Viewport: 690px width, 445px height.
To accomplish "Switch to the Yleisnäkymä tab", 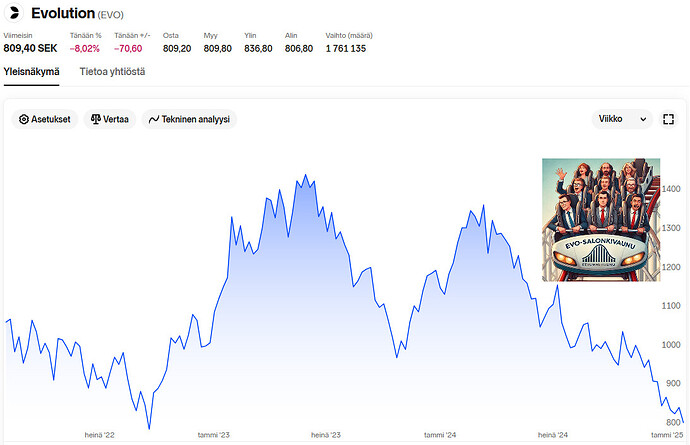I will tap(32, 72).
